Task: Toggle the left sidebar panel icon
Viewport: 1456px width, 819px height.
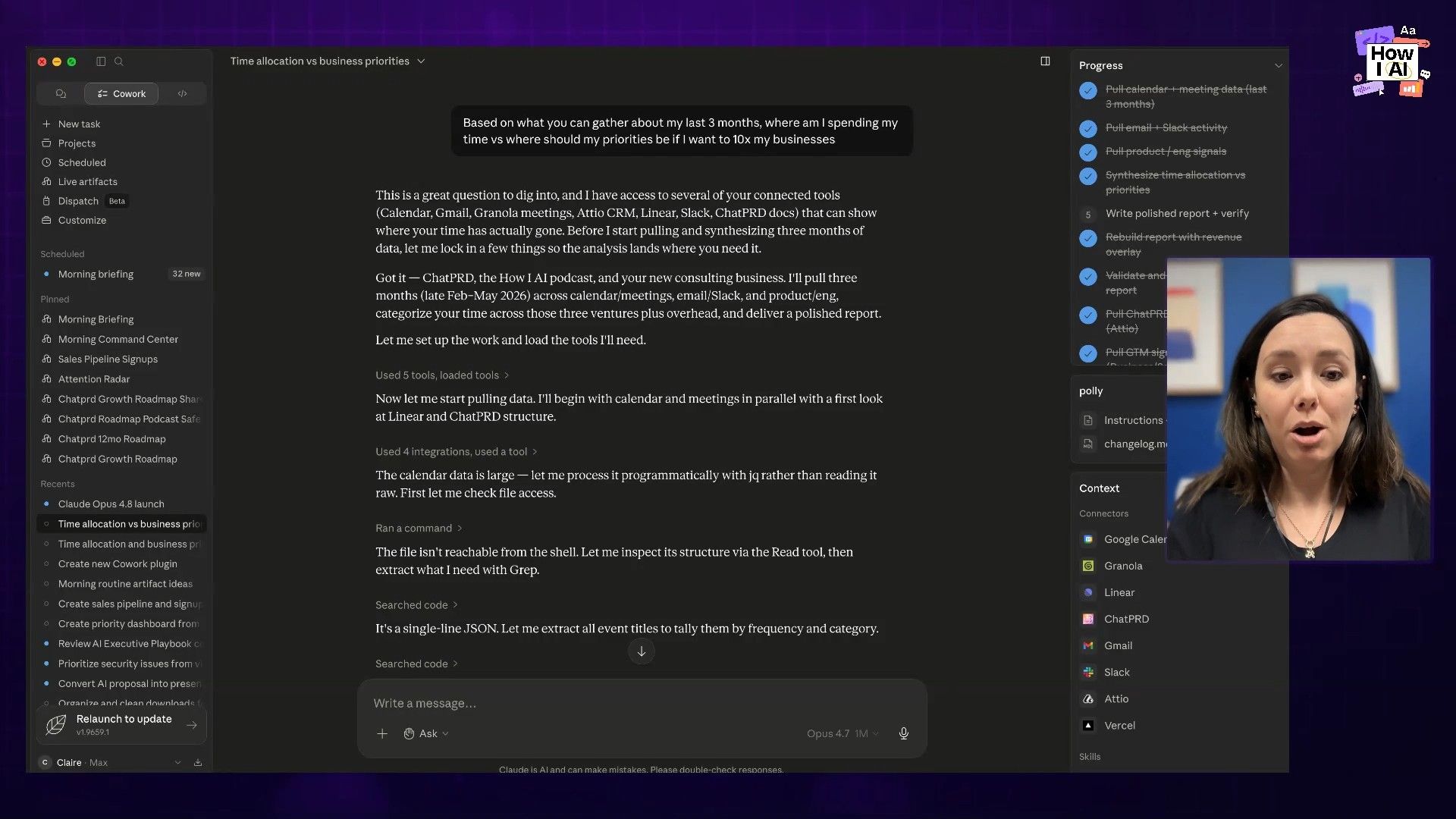Action: tap(101, 61)
